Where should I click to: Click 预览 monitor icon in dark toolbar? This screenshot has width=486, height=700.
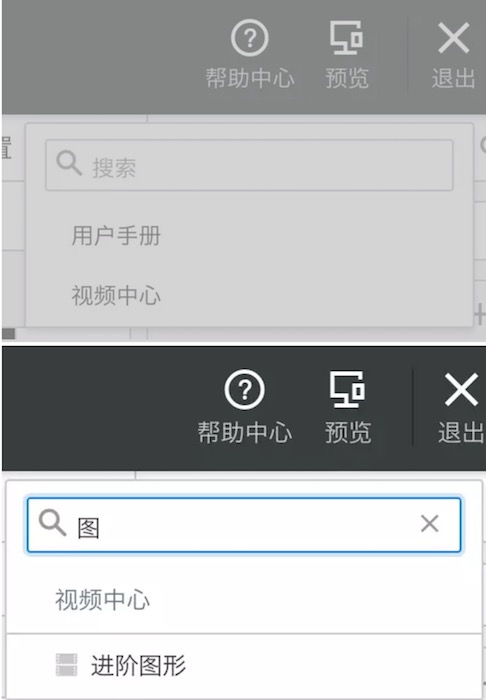[347, 389]
